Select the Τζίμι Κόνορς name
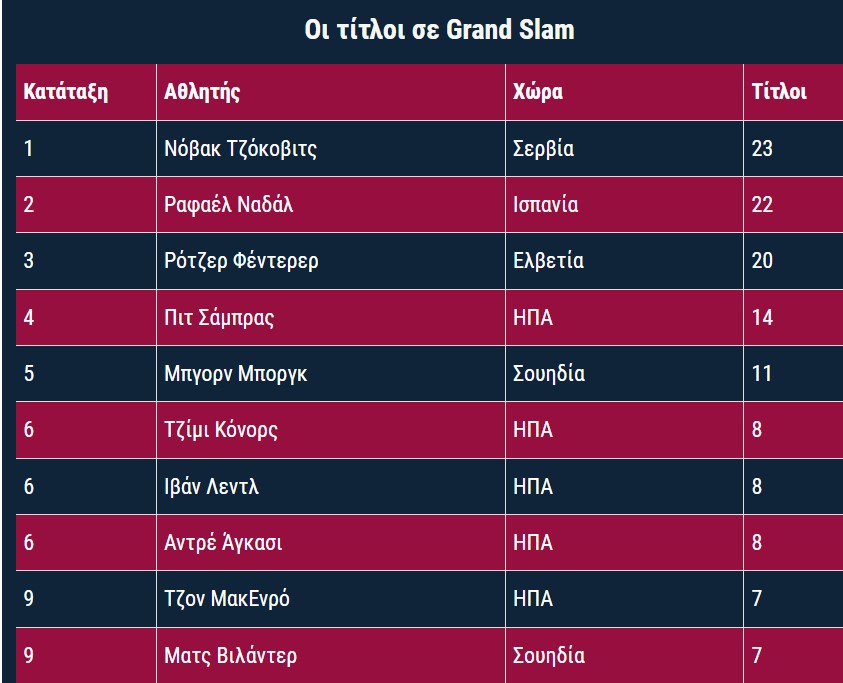843x683 pixels. coord(221,430)
